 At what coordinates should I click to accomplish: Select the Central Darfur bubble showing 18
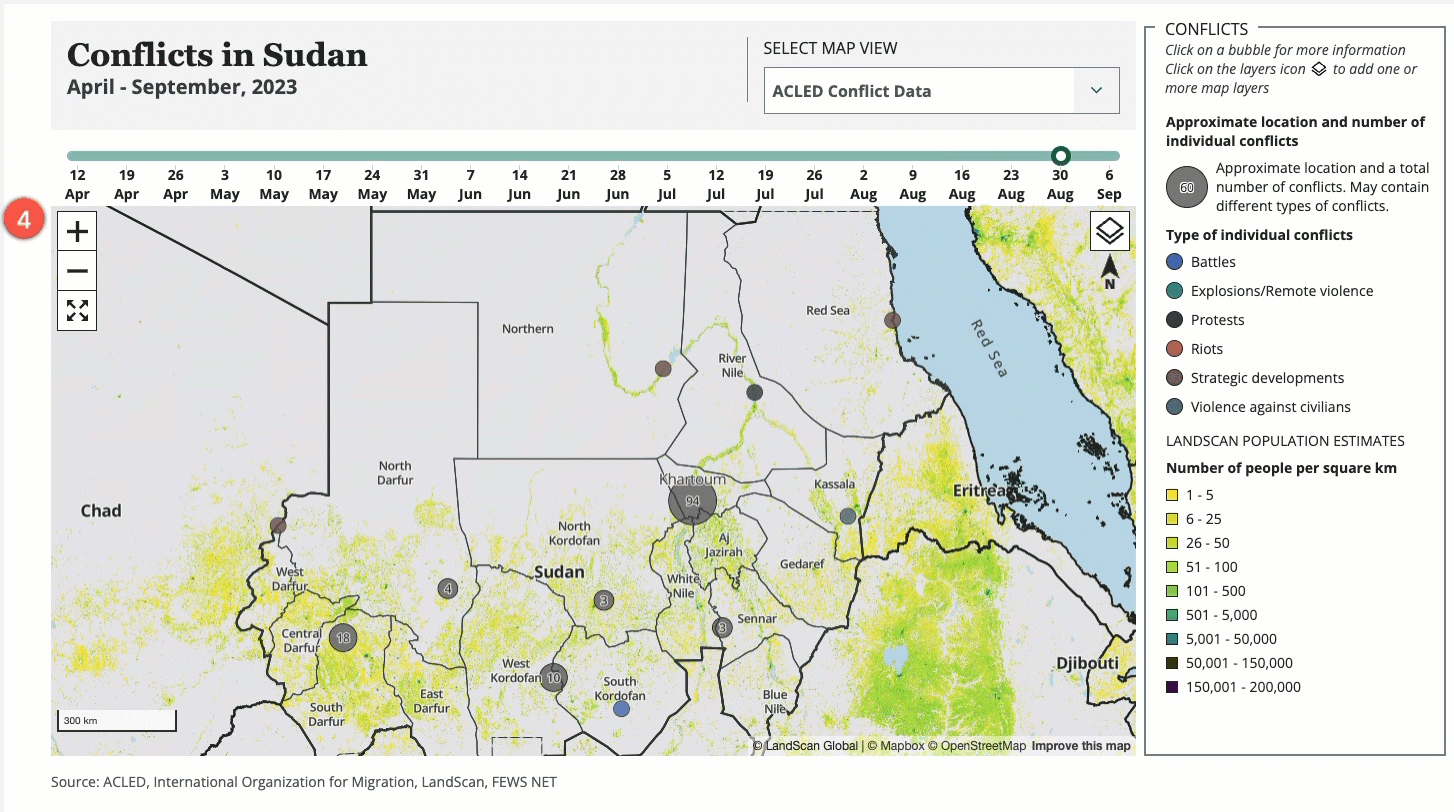343,637
